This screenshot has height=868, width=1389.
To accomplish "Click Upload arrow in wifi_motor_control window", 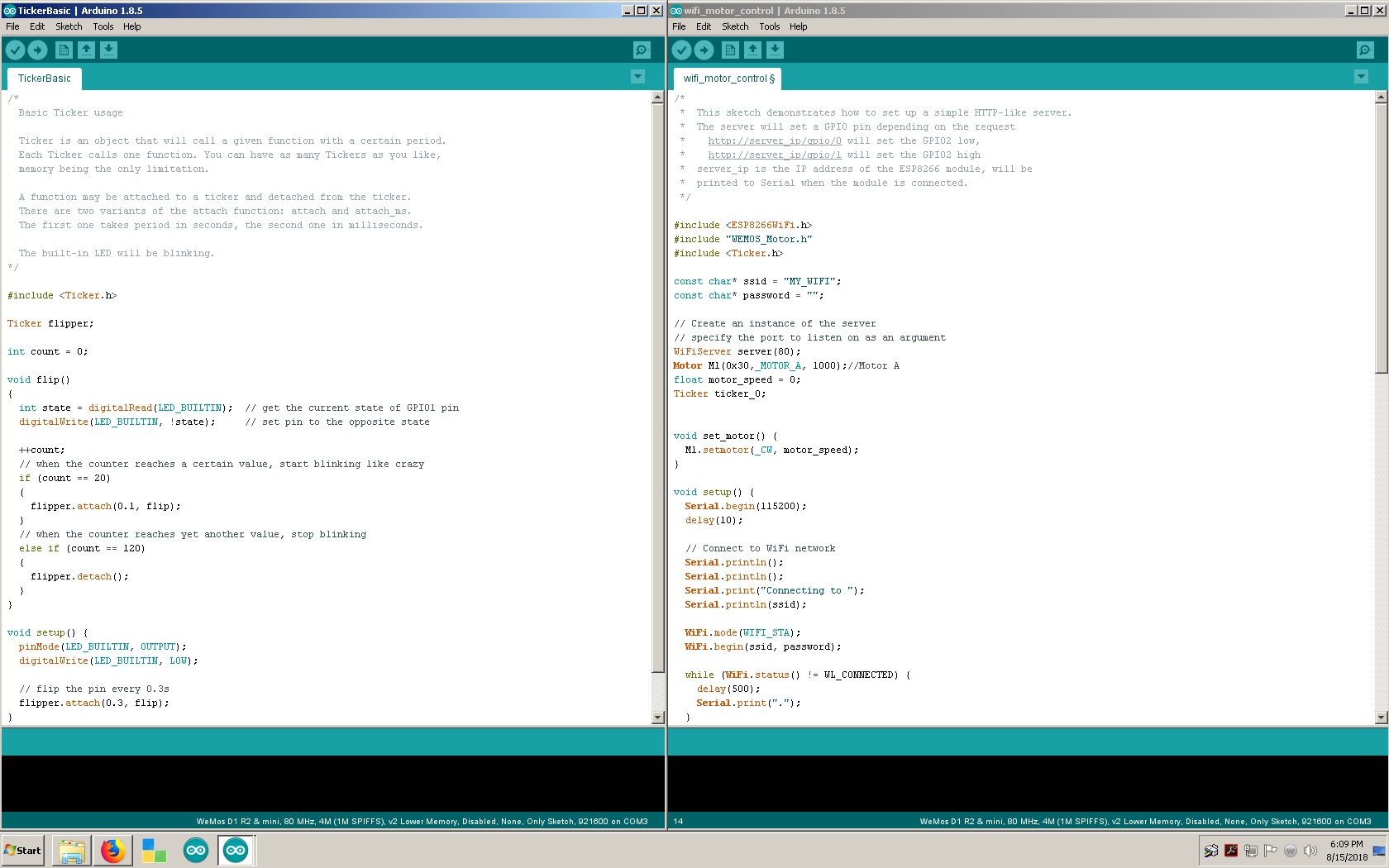I will tap(704, 50).
